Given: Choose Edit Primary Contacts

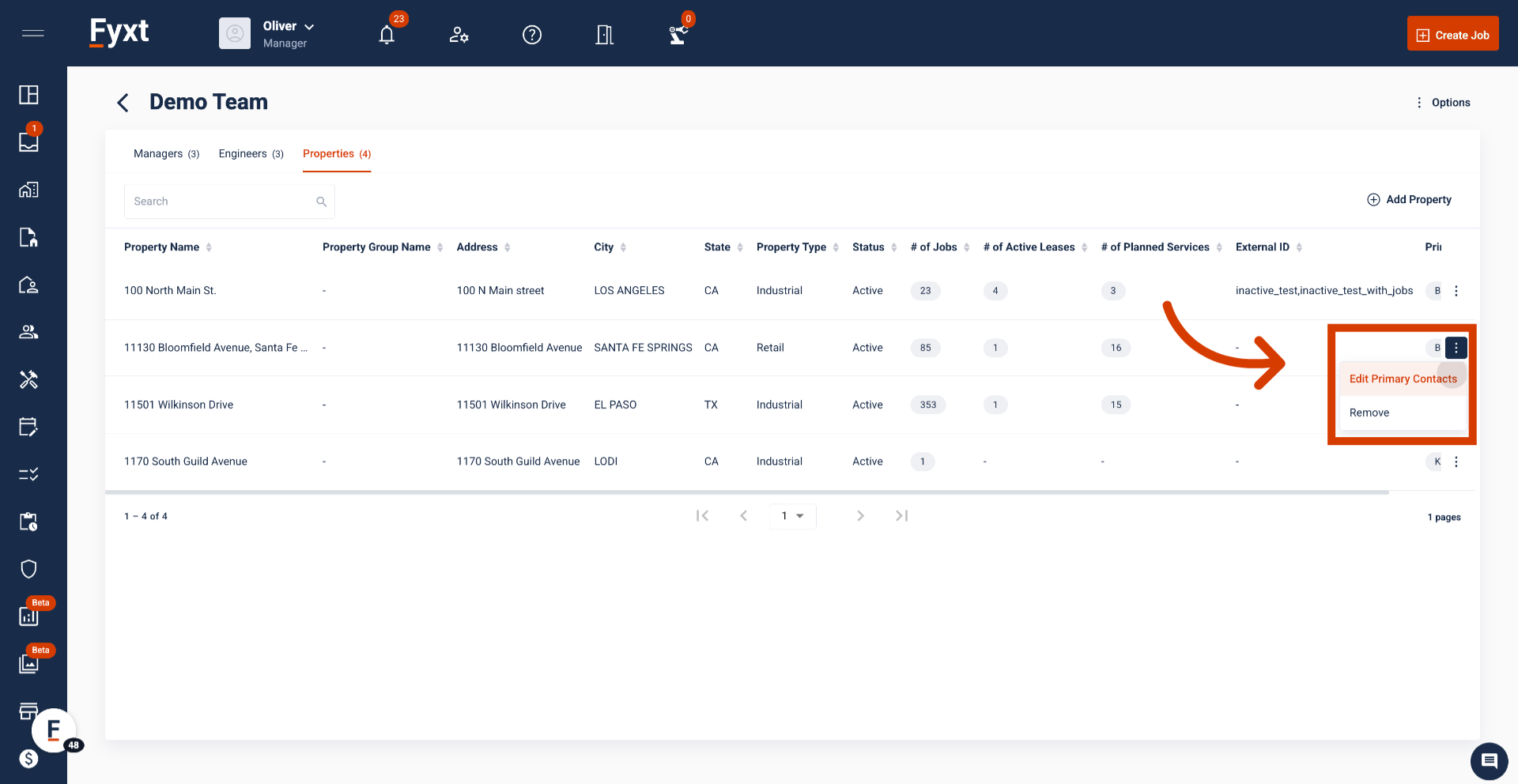Looking at the screenshot, I should coord(1403,379).
